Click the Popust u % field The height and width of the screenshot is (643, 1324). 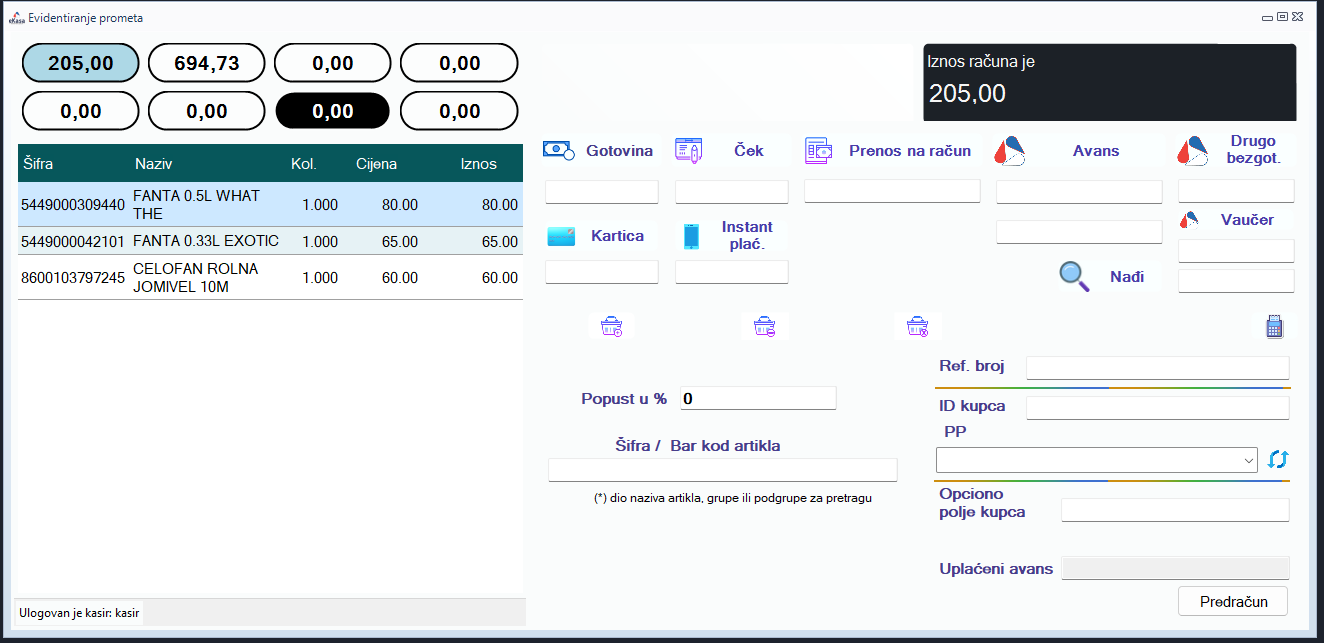click(758, 398)
